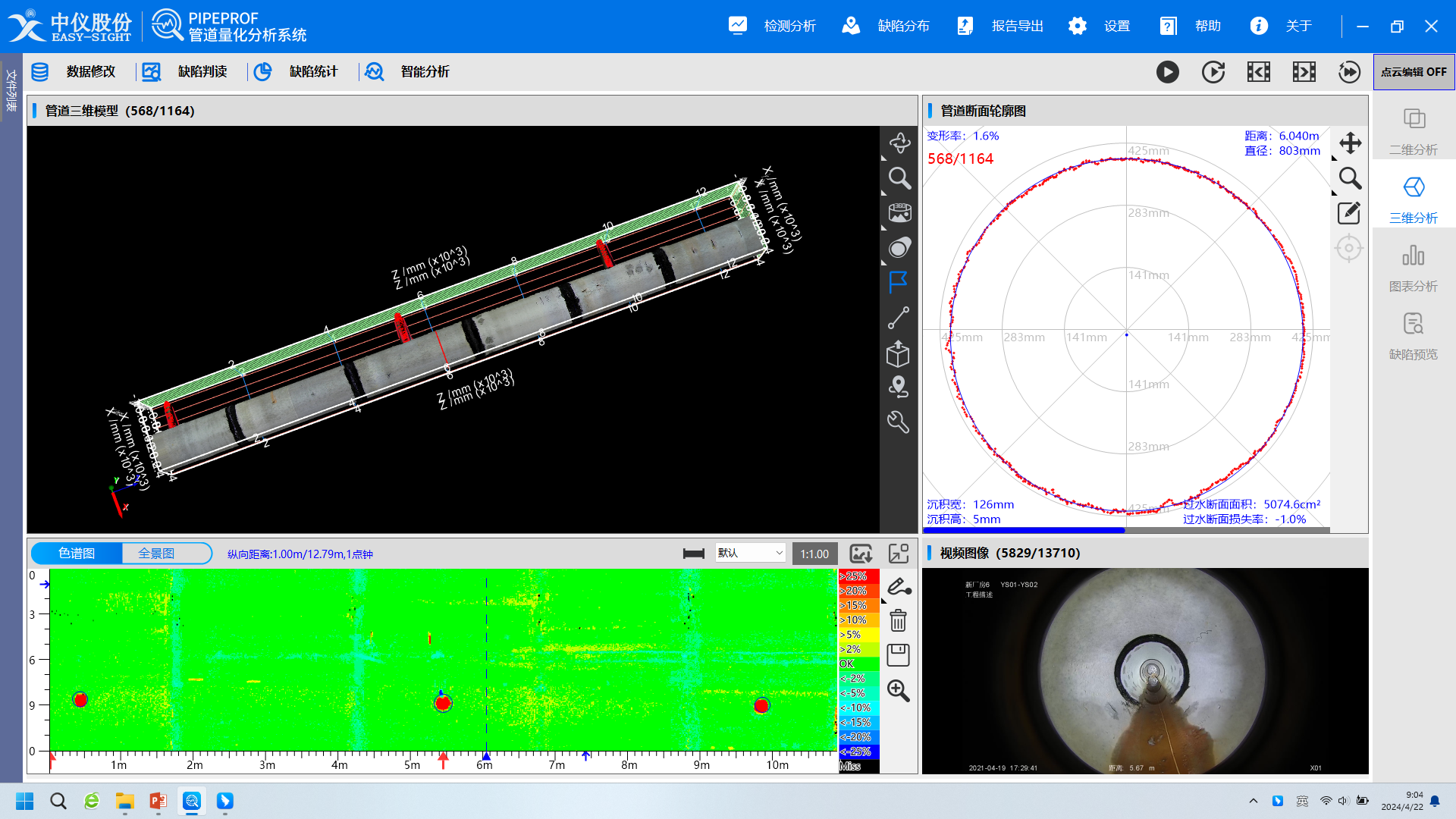The image size is (1456, 819).
Task: Toggle the 点云编辑 OFF switch
Action: point(1414,72)
